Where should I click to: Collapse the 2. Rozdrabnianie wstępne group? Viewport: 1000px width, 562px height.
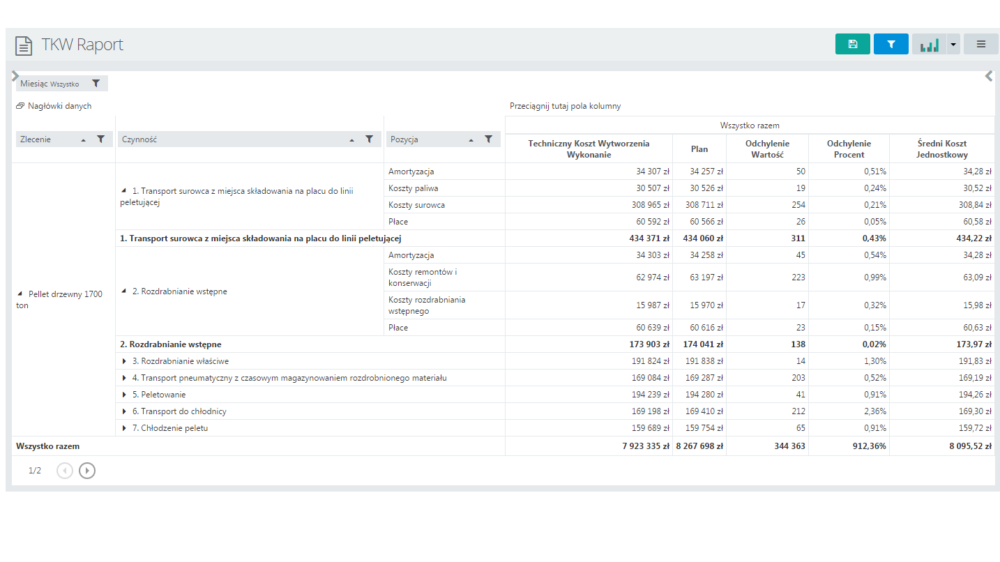(124, 292)
